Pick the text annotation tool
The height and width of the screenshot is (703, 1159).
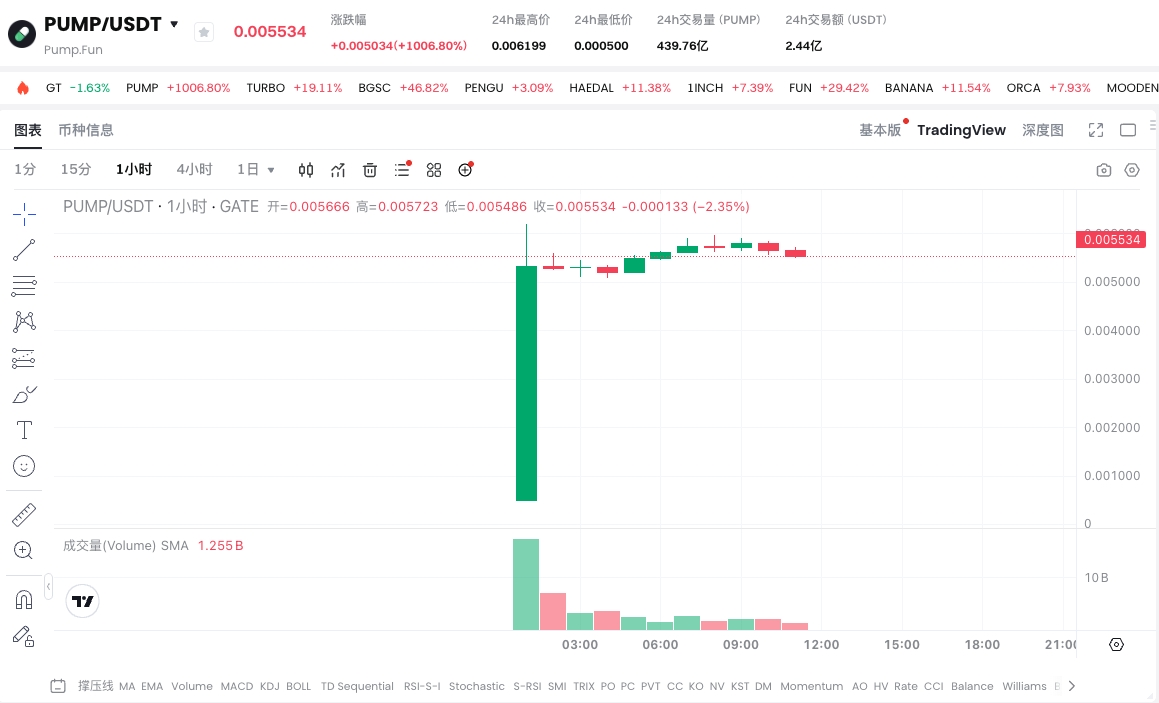coord(24,430)
